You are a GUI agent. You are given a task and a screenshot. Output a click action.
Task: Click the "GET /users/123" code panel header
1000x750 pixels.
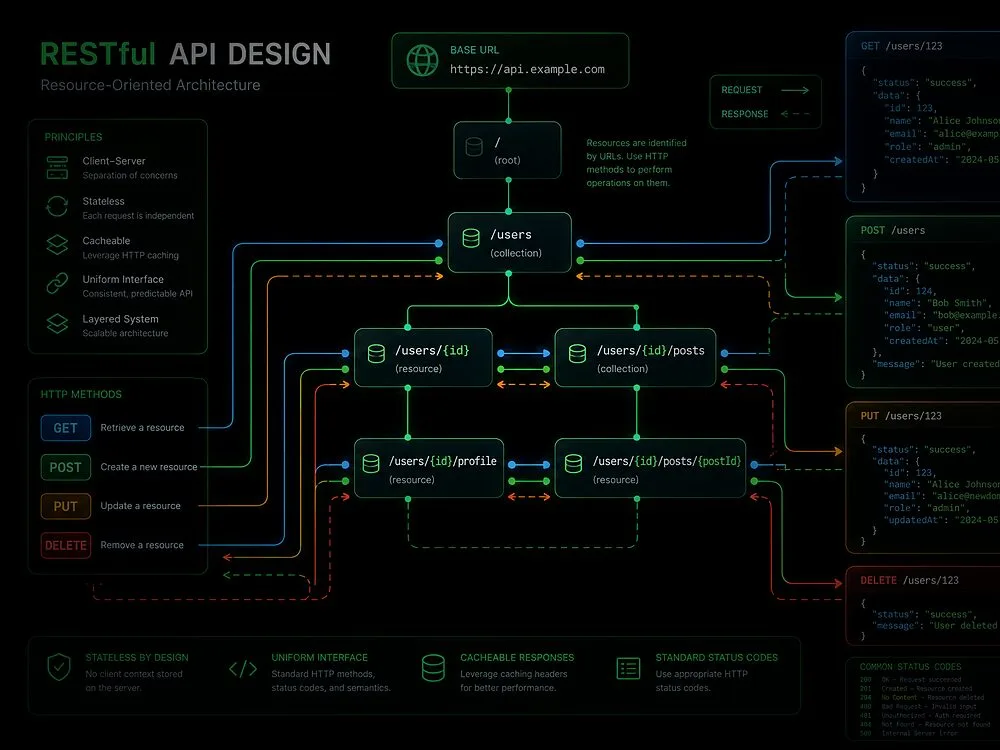[x=901, y=46]
